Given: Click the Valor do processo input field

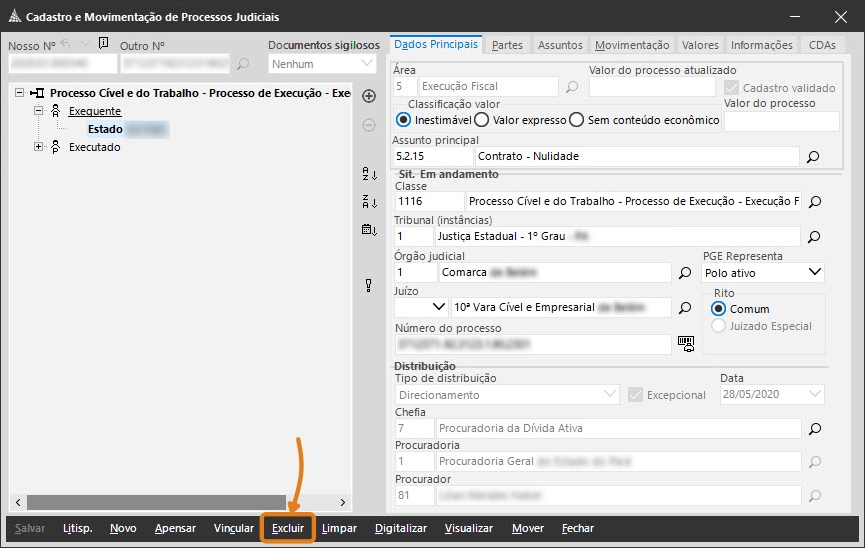Looking at the screenshot, I should pos(781,121).
